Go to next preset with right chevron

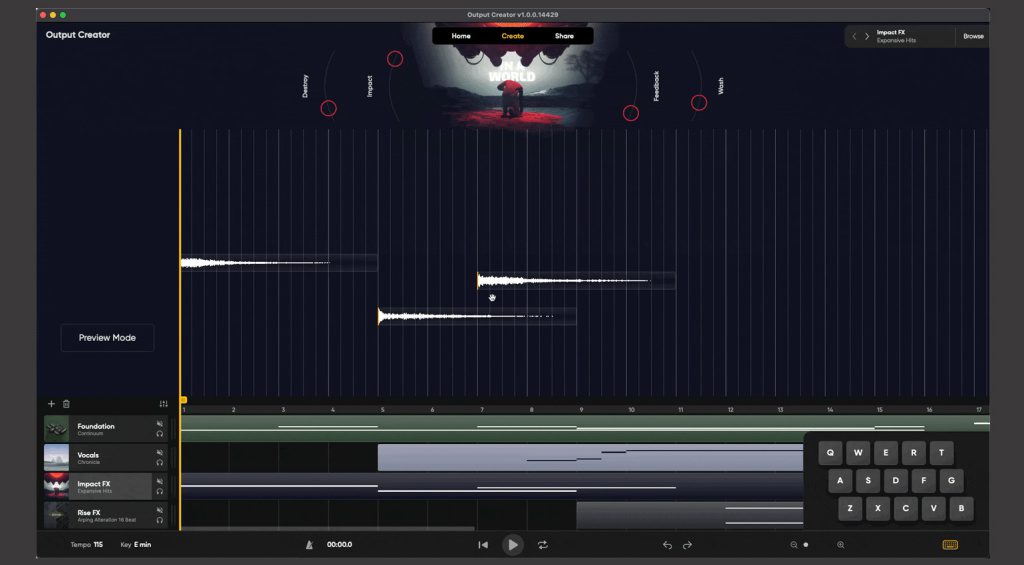[x=867, y=36]
